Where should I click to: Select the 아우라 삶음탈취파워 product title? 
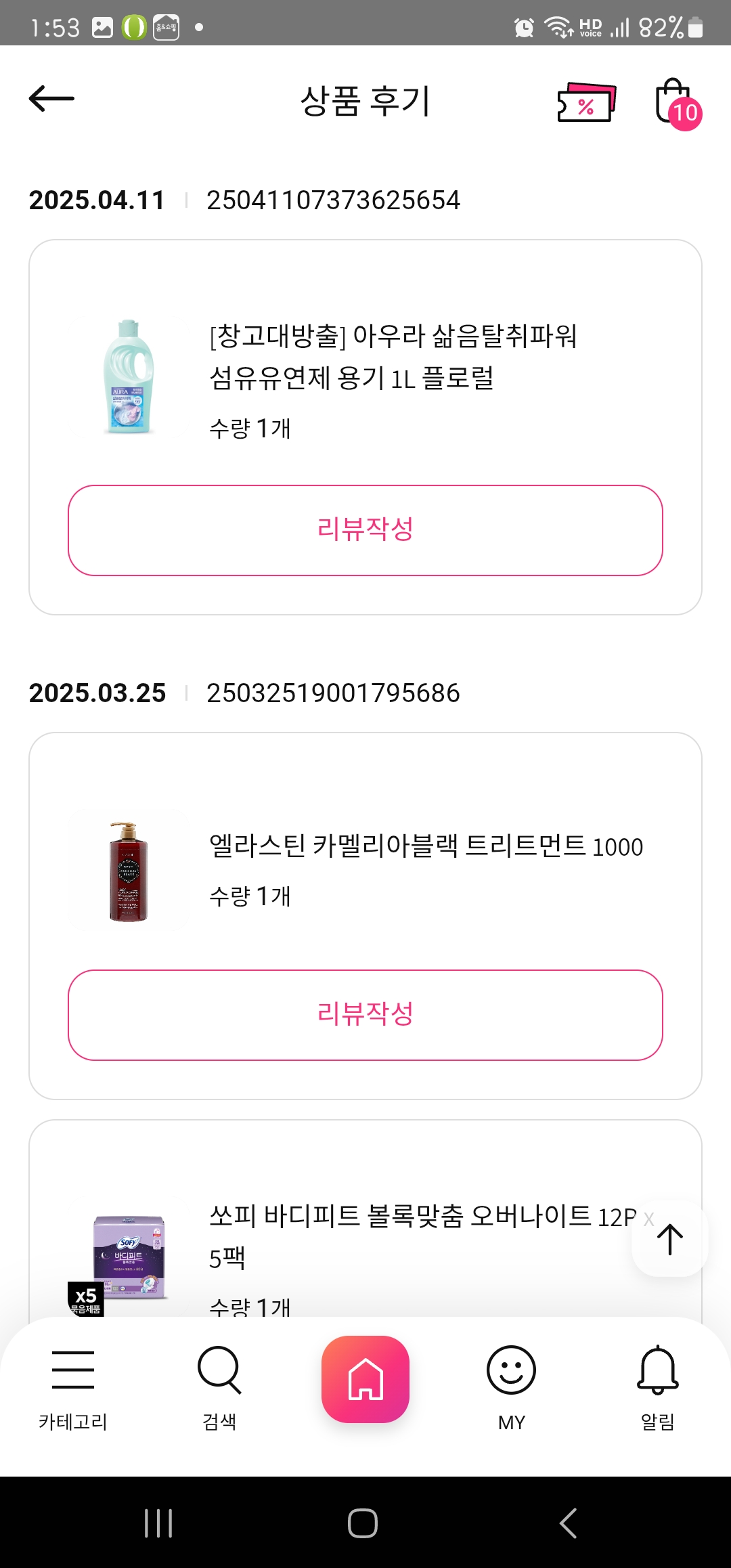pos(393,357)
